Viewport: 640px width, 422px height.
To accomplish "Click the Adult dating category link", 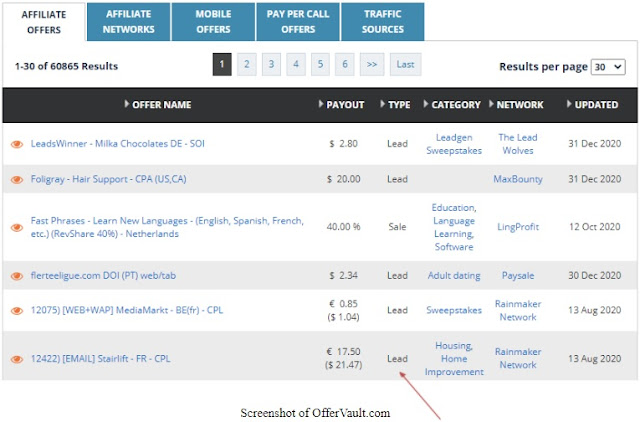I will click(x=454, y=275).
